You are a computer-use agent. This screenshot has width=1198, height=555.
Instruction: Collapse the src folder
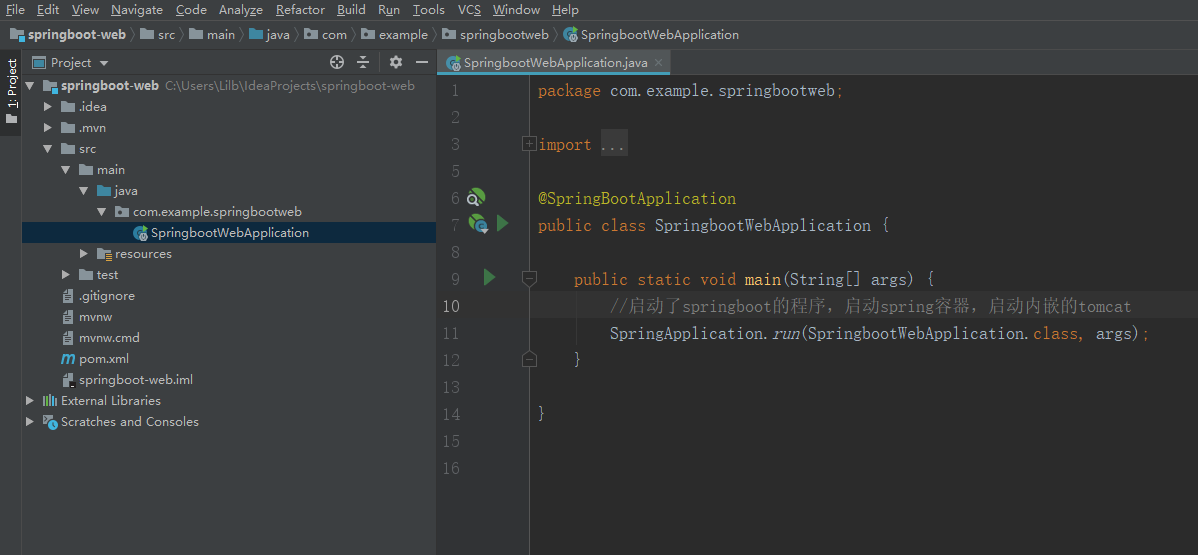(x=48, y=149)
